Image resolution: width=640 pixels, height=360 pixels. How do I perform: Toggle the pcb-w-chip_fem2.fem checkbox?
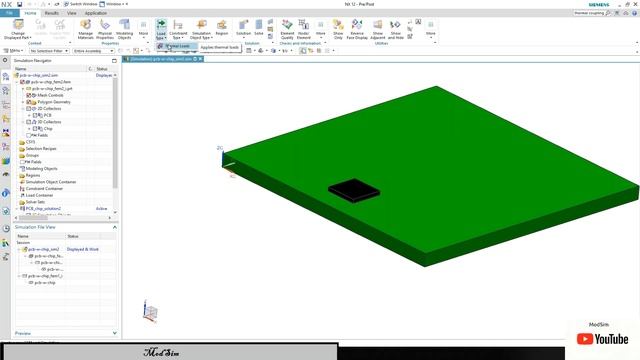click(23, 82)
